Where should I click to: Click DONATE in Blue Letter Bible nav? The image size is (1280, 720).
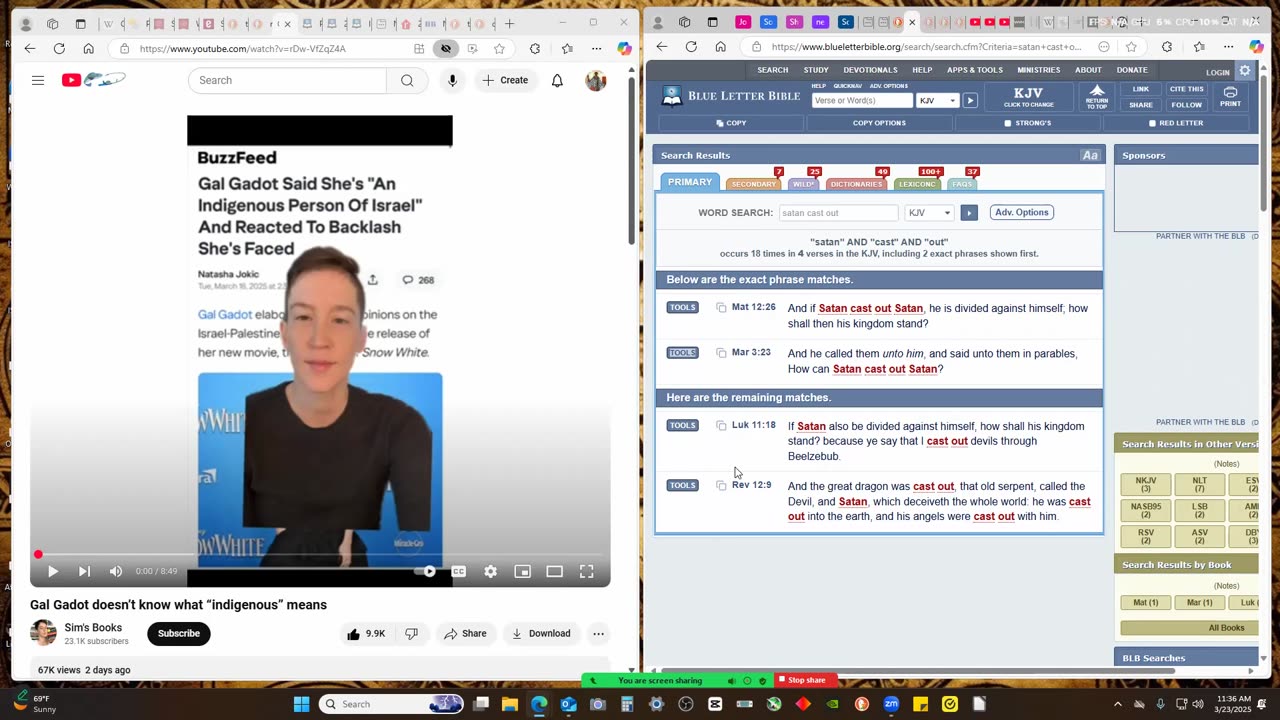1132,70
